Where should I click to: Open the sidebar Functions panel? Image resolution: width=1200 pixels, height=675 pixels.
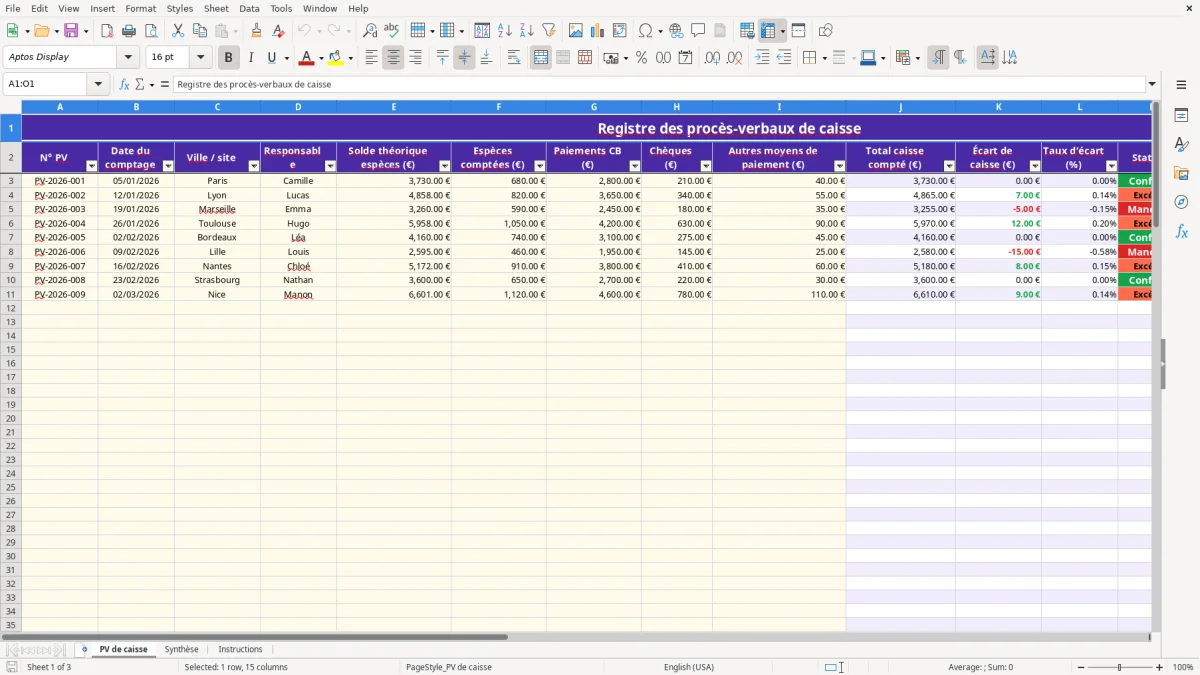(1181, 231)
